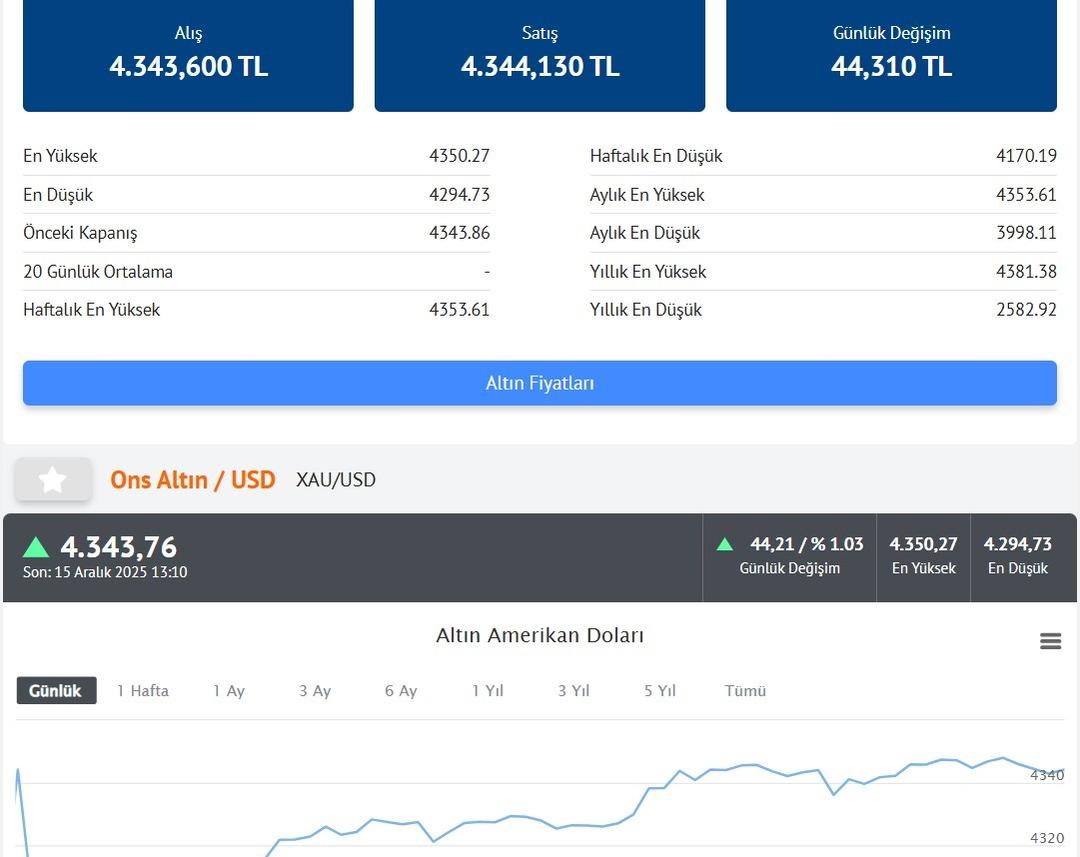Switch chart to 1 Ay range
Screen dimensions: 1080x857
[x=229, y=691]
